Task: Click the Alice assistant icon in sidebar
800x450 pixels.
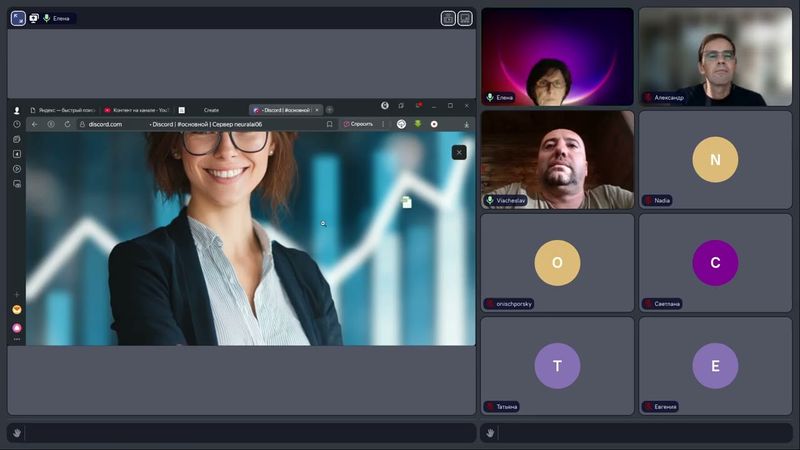Action: [x=17, y=328]
